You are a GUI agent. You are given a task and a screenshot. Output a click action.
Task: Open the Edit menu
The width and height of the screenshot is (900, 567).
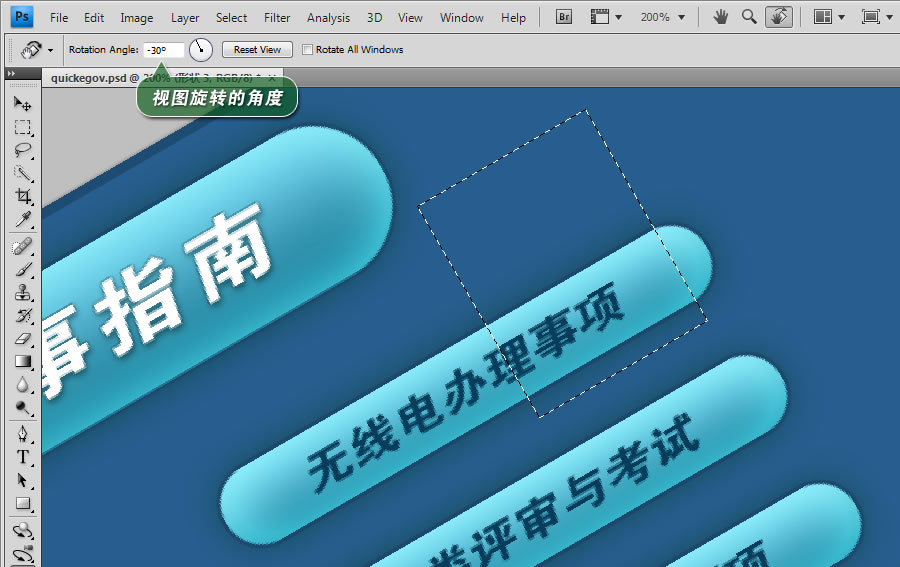(x=94, y=18)
